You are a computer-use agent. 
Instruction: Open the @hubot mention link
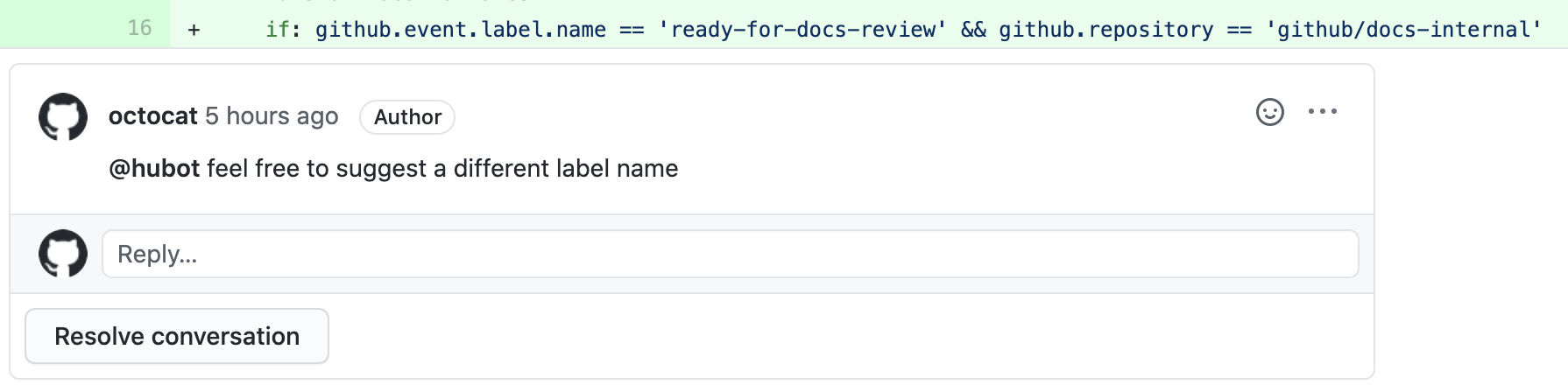click(x=154, y=168)
